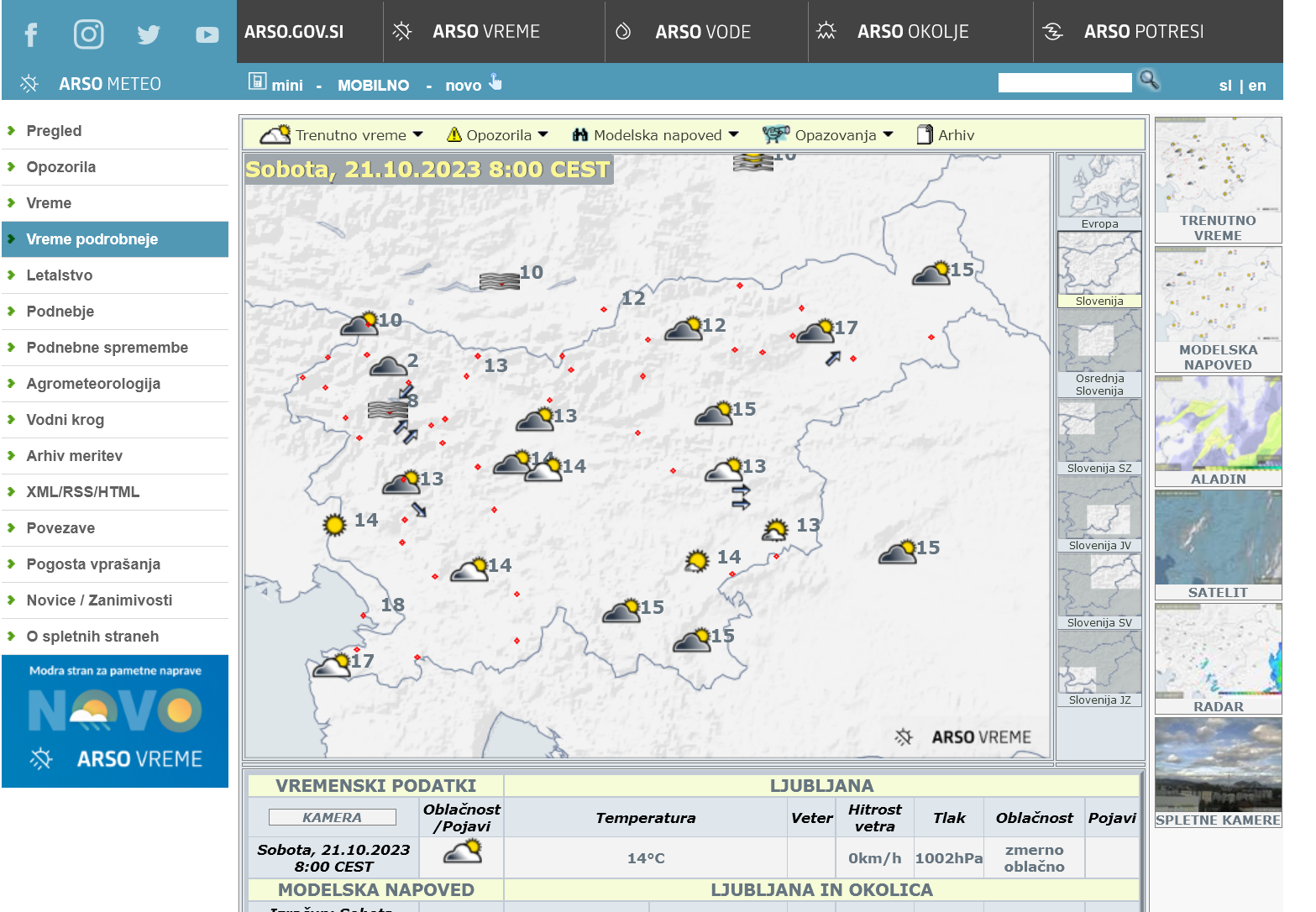Open Letalstvo in the sidebar

(115, 275)
